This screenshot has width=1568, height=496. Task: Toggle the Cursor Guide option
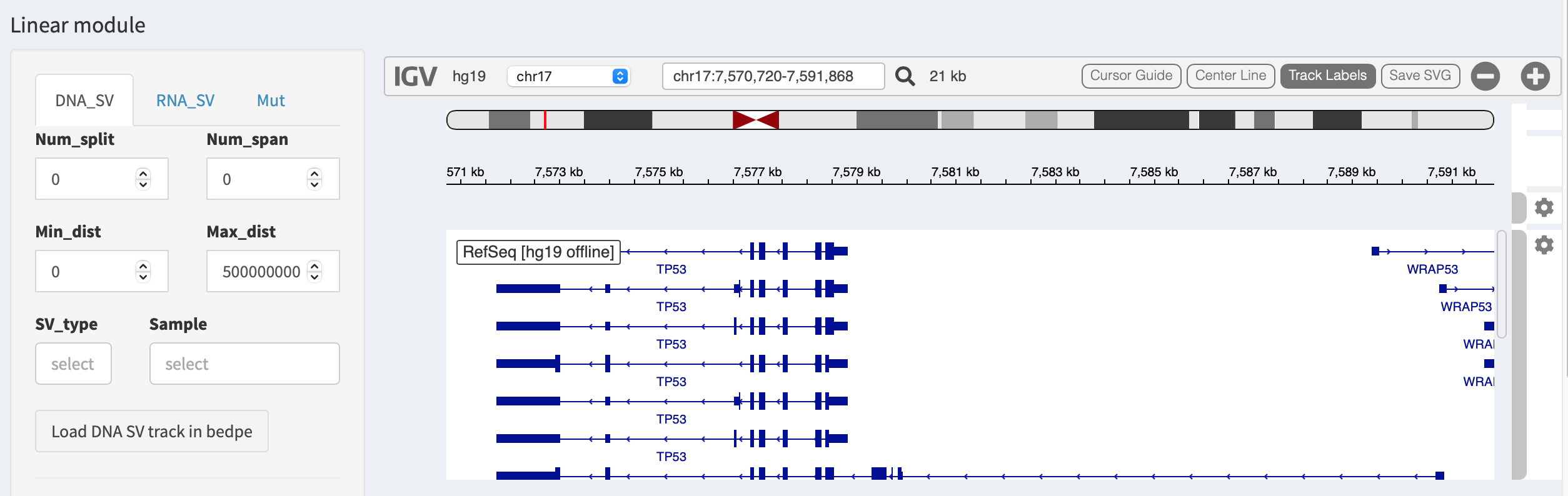(x=1132, y=76)
